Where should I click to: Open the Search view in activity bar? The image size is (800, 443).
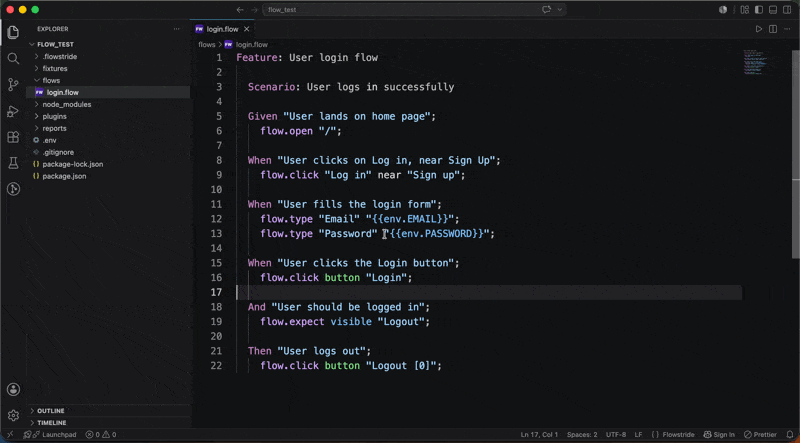pyautogui.click(x=13, y=58)
